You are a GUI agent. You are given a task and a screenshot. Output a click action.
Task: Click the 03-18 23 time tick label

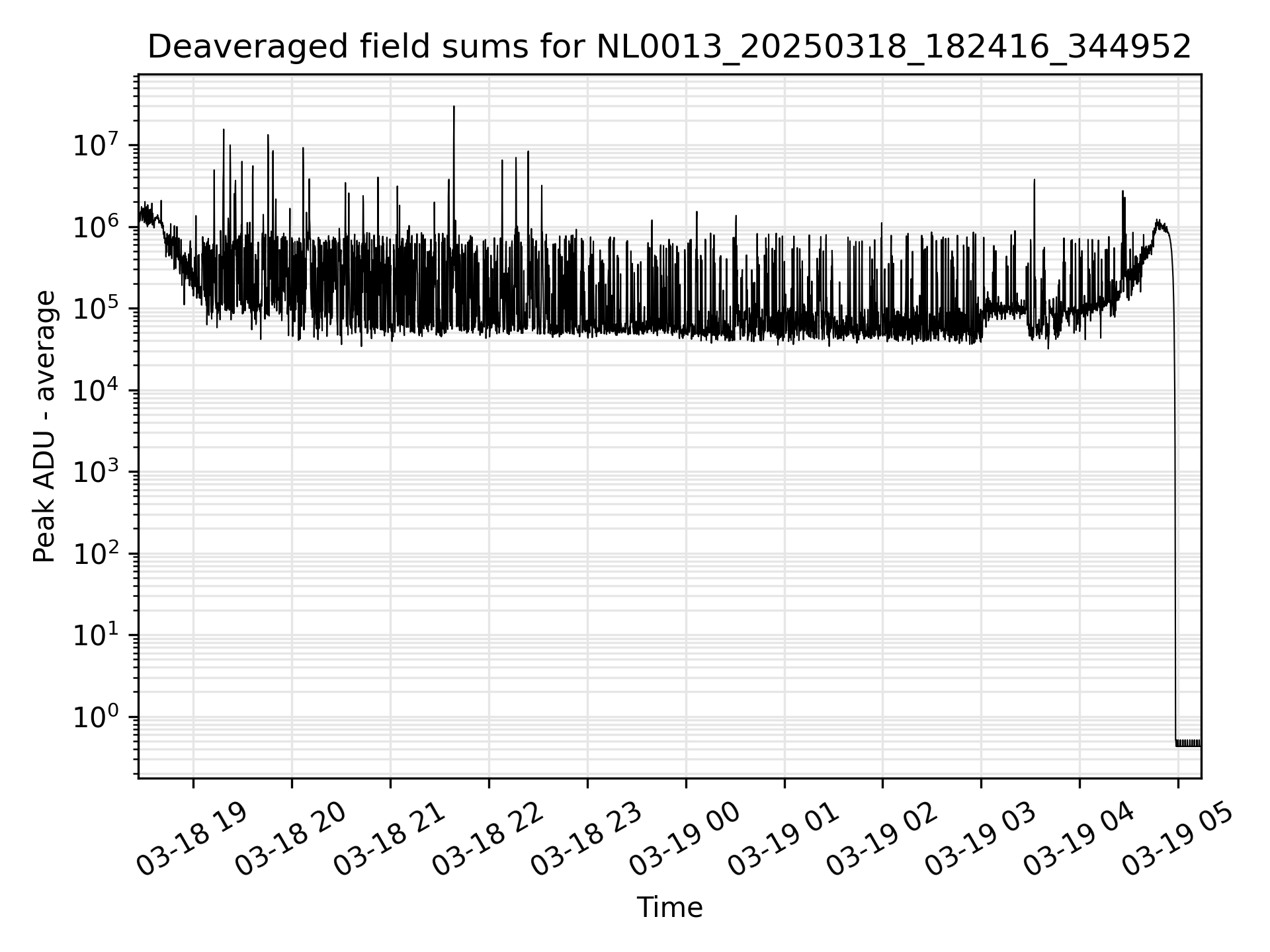point(586,838)
